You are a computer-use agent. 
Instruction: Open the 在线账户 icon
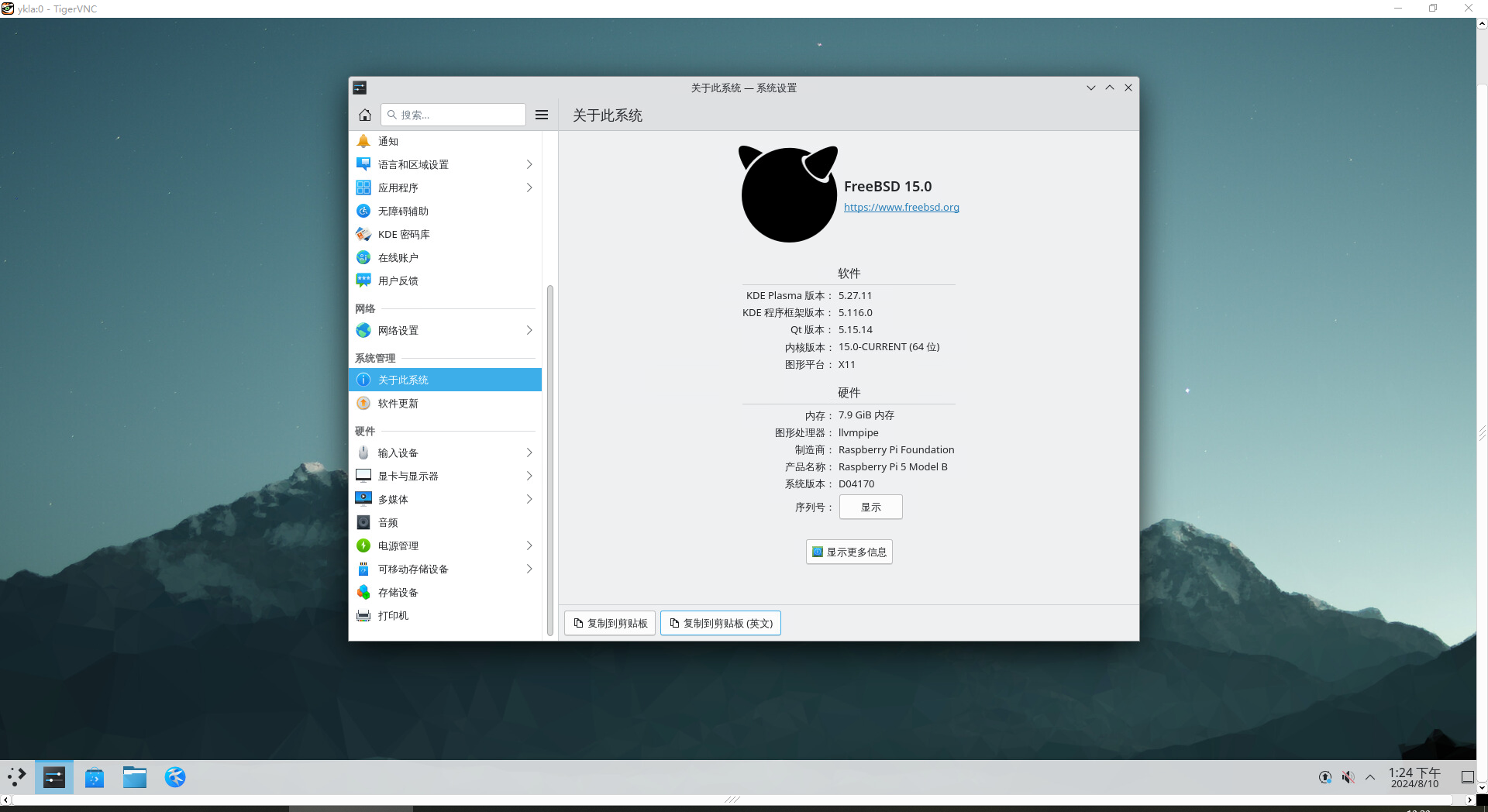coord(363,257)
